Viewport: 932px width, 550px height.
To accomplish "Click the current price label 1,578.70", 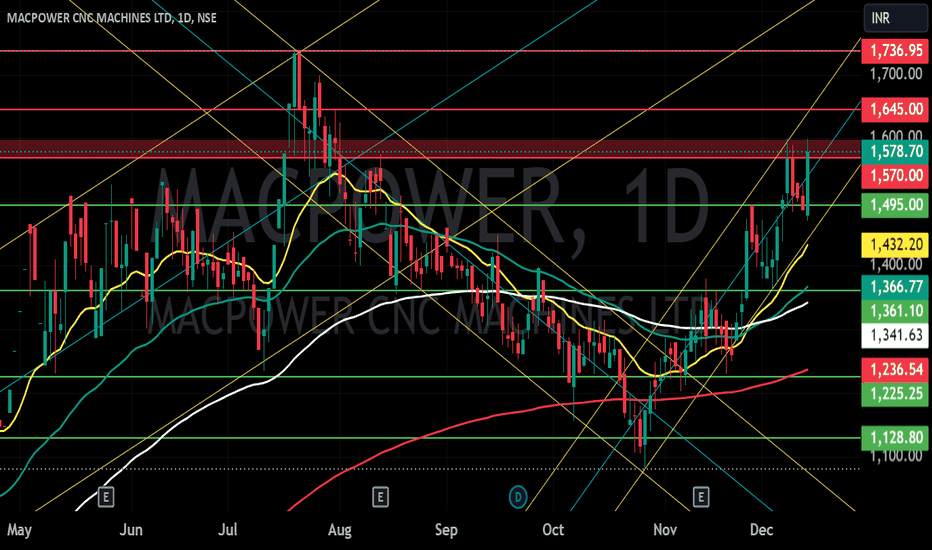I will (895, 152).
